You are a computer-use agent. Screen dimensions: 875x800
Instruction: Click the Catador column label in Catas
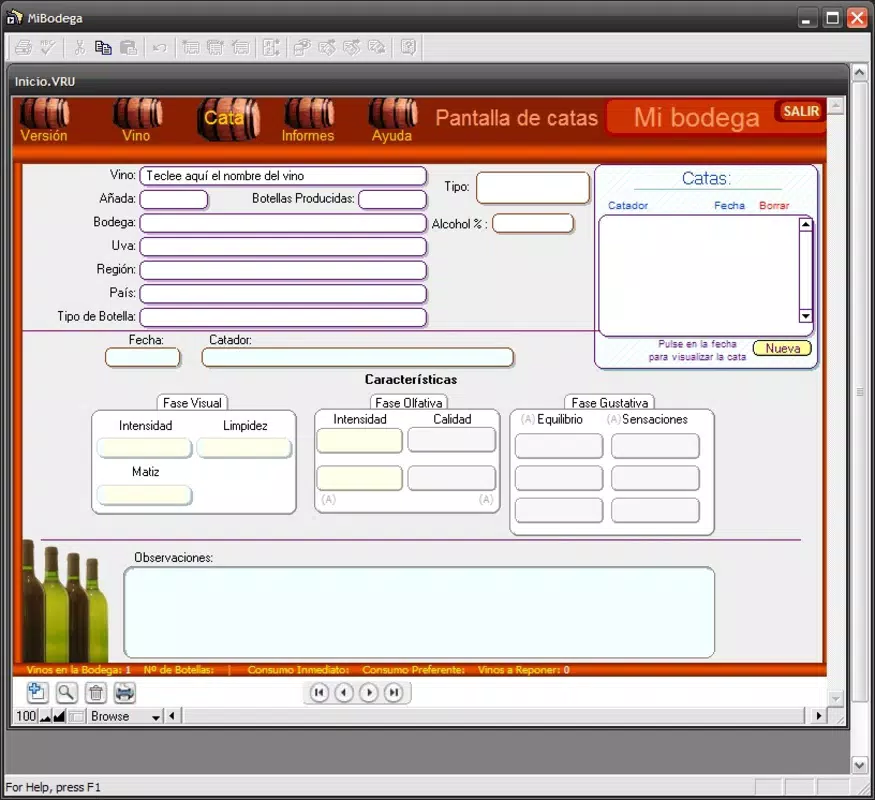[628, 205]
